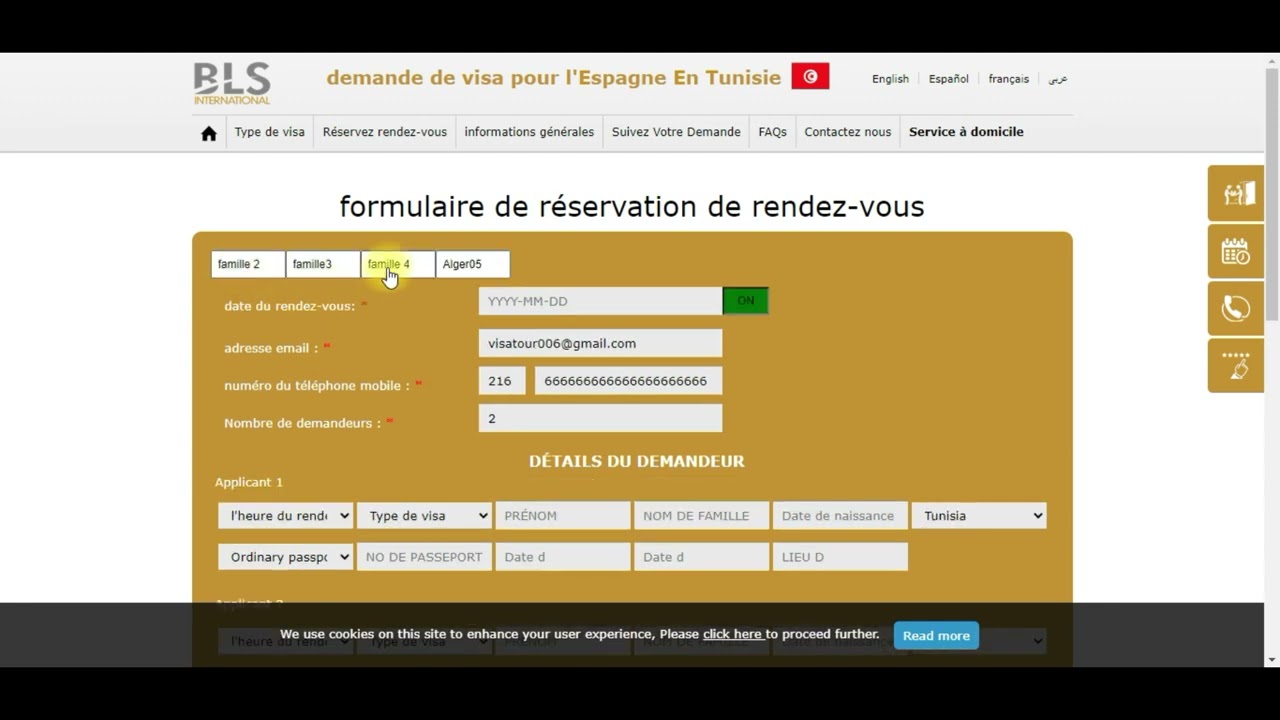Select the famille 2 autofill button
Image resolution: width=1280 pixels, height=720 pixels.
[248, 264]
